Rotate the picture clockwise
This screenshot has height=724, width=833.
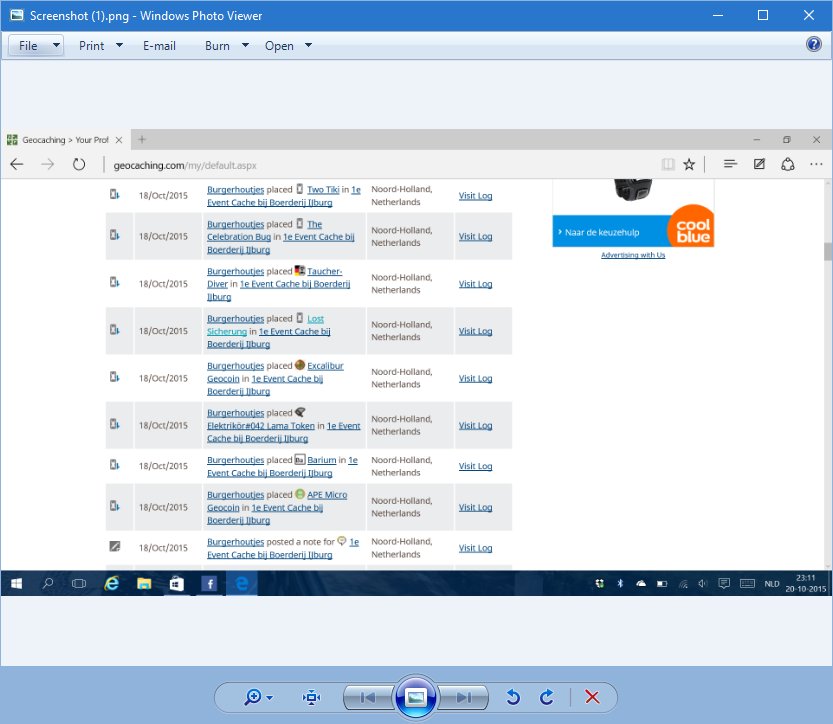pos(547,697)
